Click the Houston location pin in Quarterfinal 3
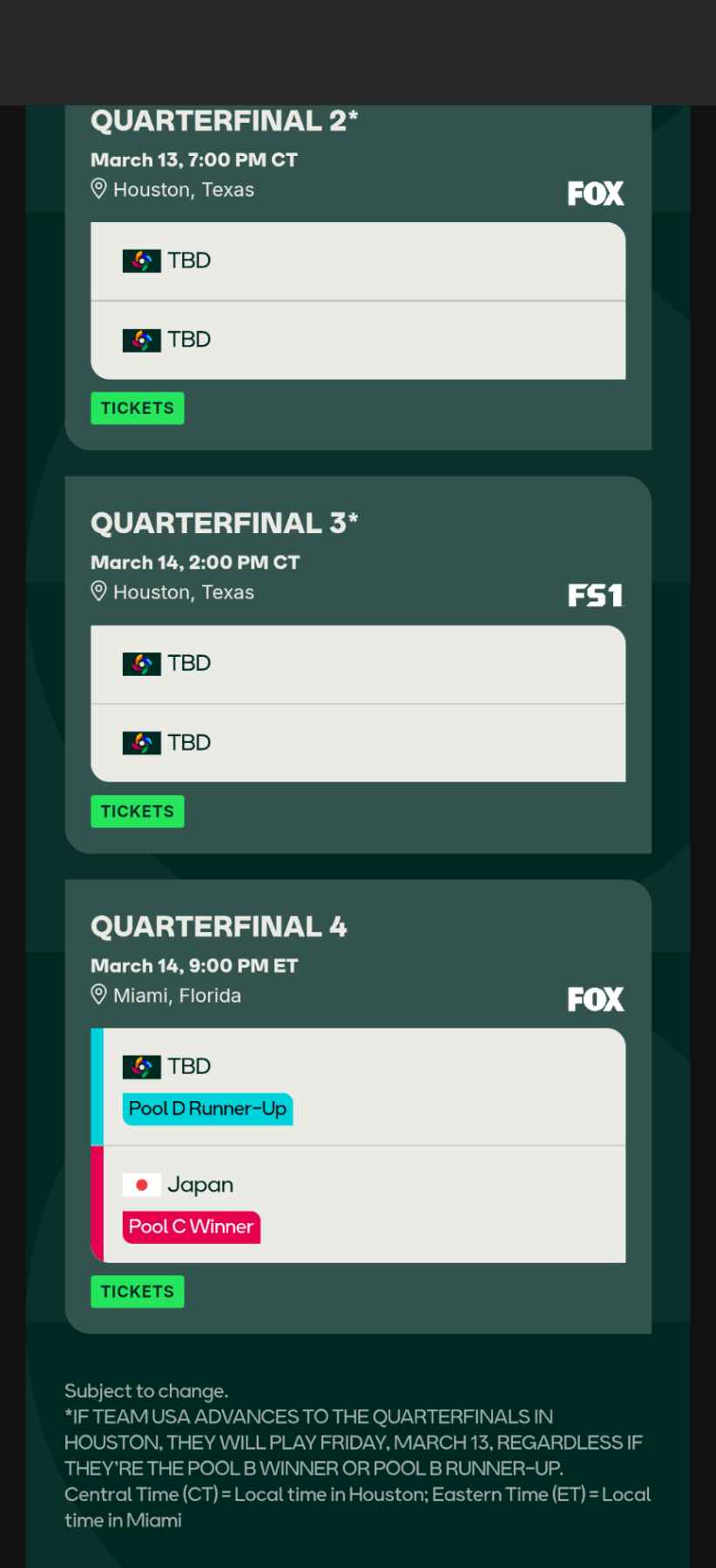The image size is (716, 1568). (x=99, y=591)
